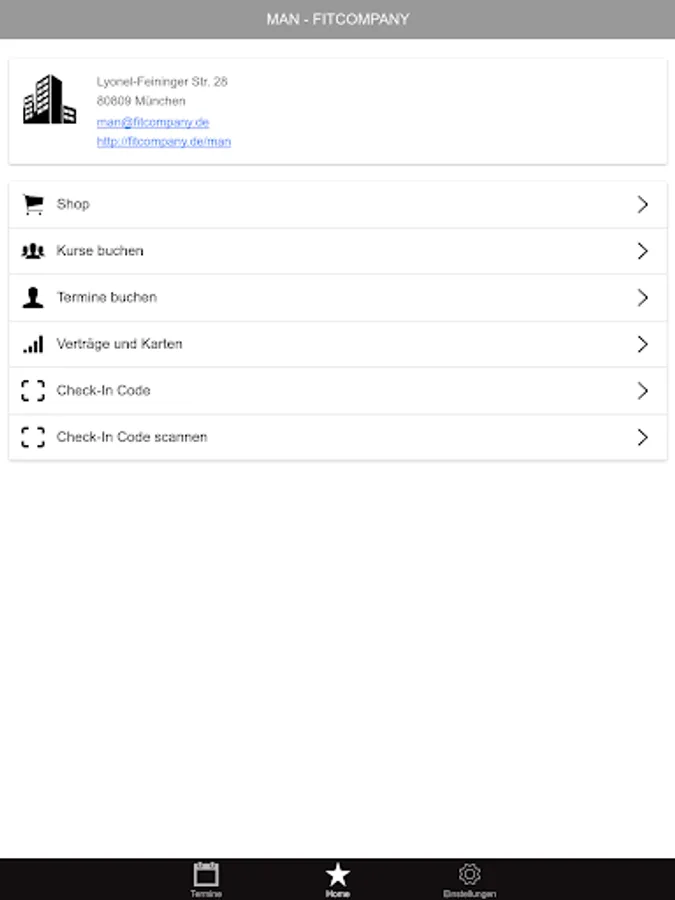This screenshot has width=675, height=900.
Task: Select the Check-In Code scannen label
Action: point(132,437)
